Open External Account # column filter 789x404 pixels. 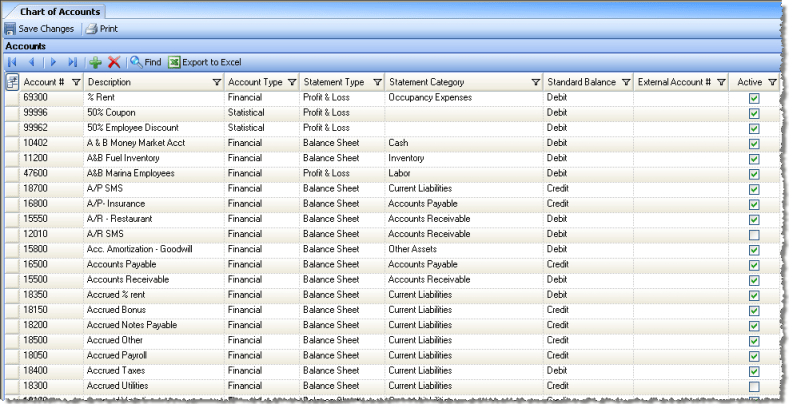721,82
